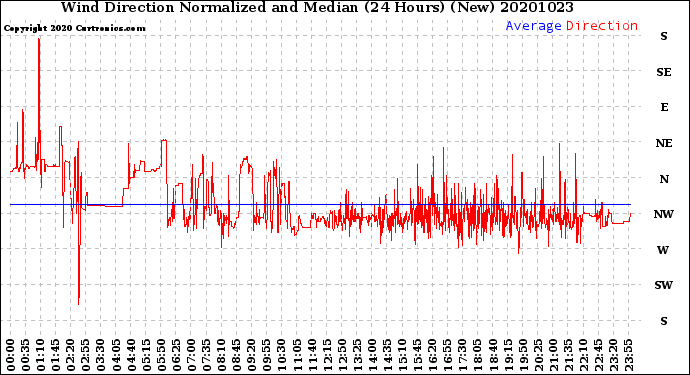690x375 pixels.
Task: Click the 17:30 time label
Action: click(x=462, y=355)
